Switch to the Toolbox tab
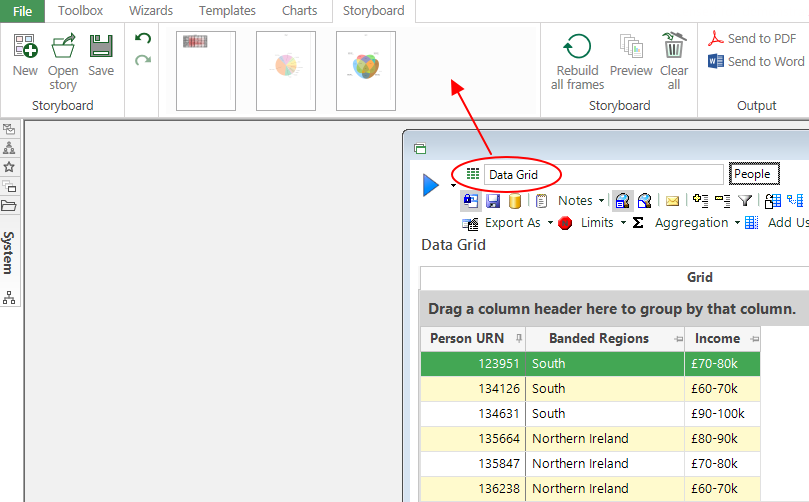Screen dimensions: 809x502 pyautogui.click(x=80, y=11)
